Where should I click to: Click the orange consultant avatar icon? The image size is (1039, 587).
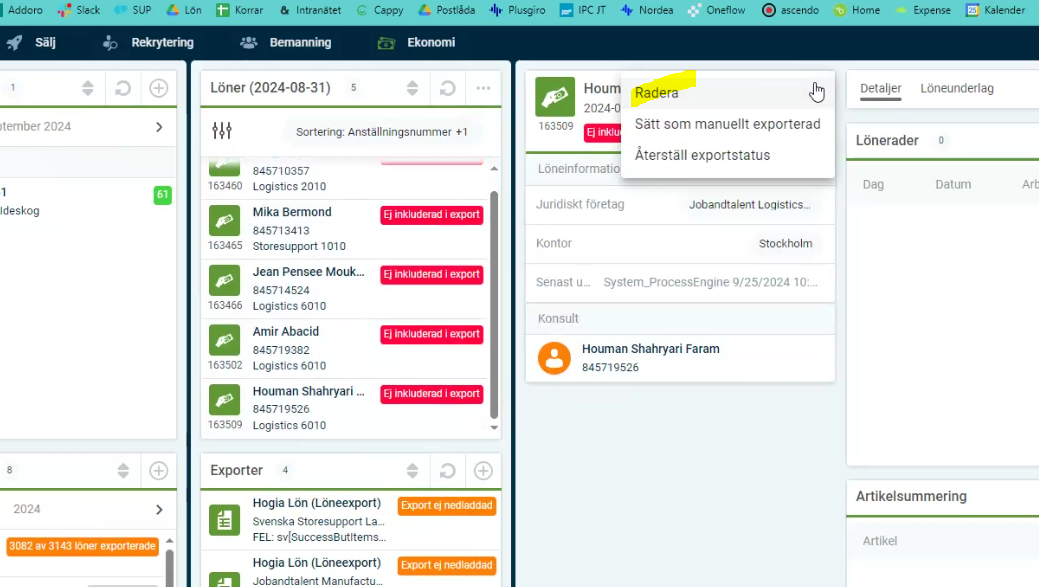coord(554,358)
